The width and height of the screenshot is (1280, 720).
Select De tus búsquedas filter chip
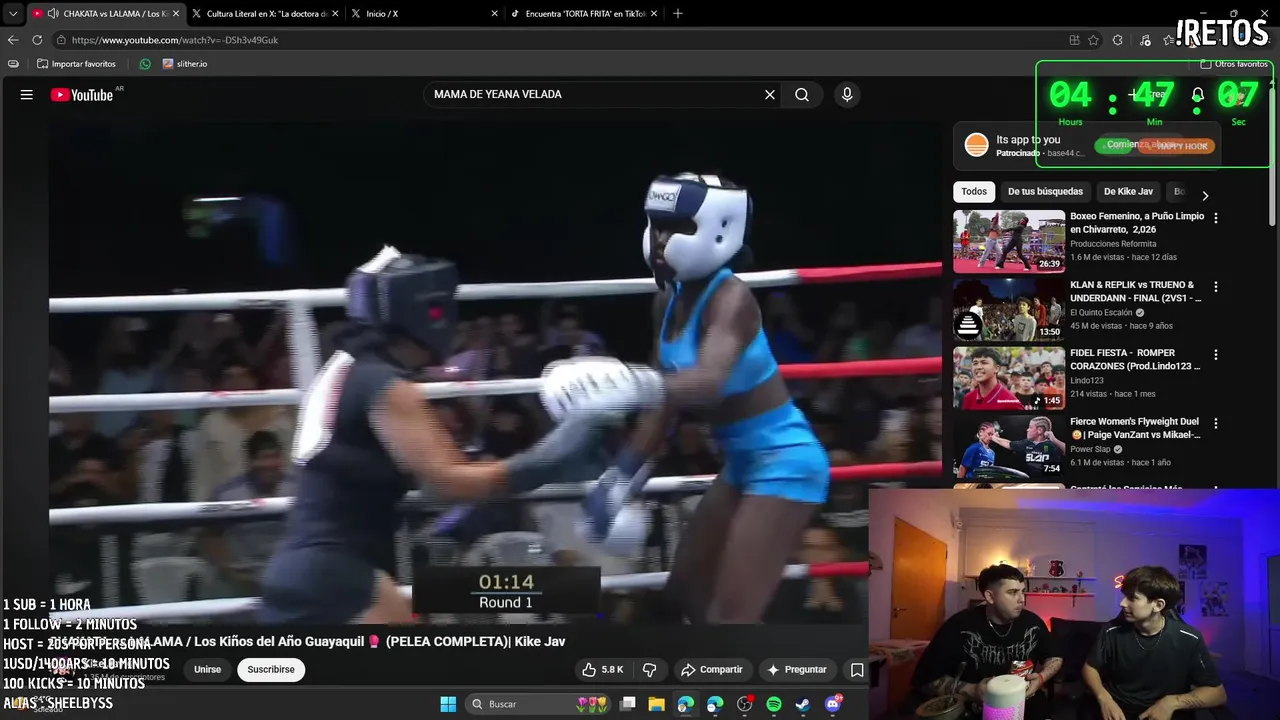click(x=1045, y=191)
